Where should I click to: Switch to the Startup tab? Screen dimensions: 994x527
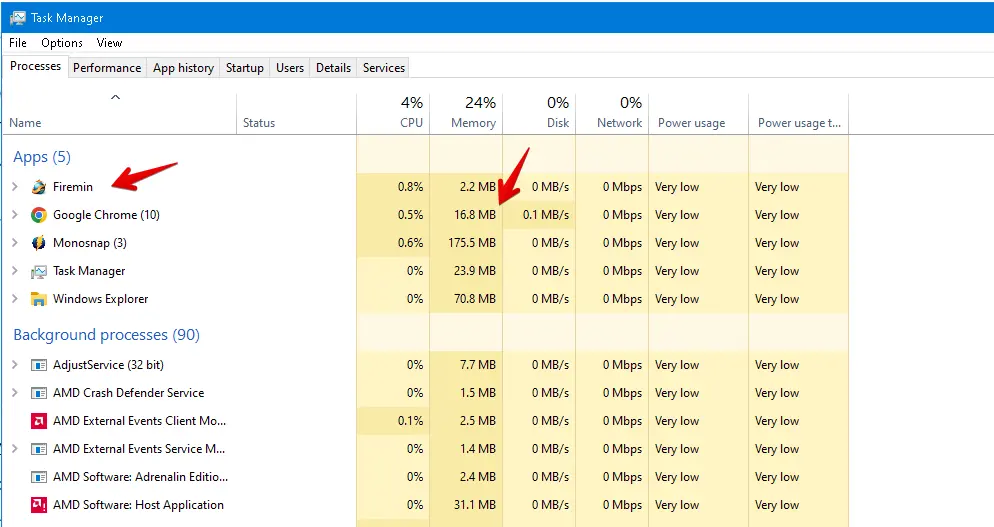[x=245, y=68]
